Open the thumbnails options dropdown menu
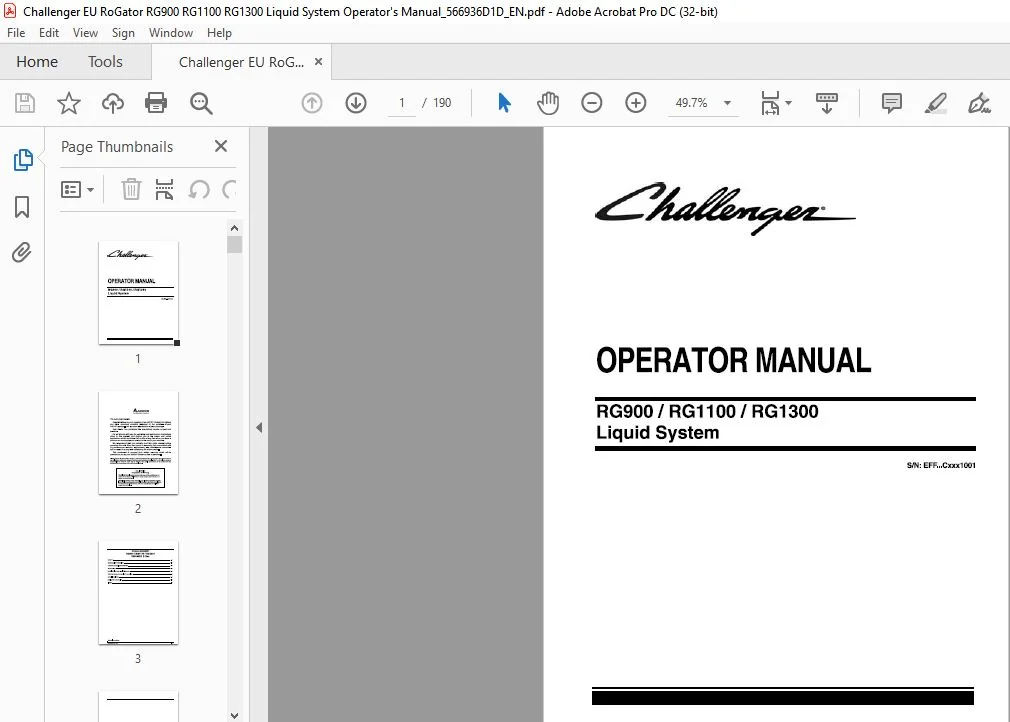 [x=77, y=189]
